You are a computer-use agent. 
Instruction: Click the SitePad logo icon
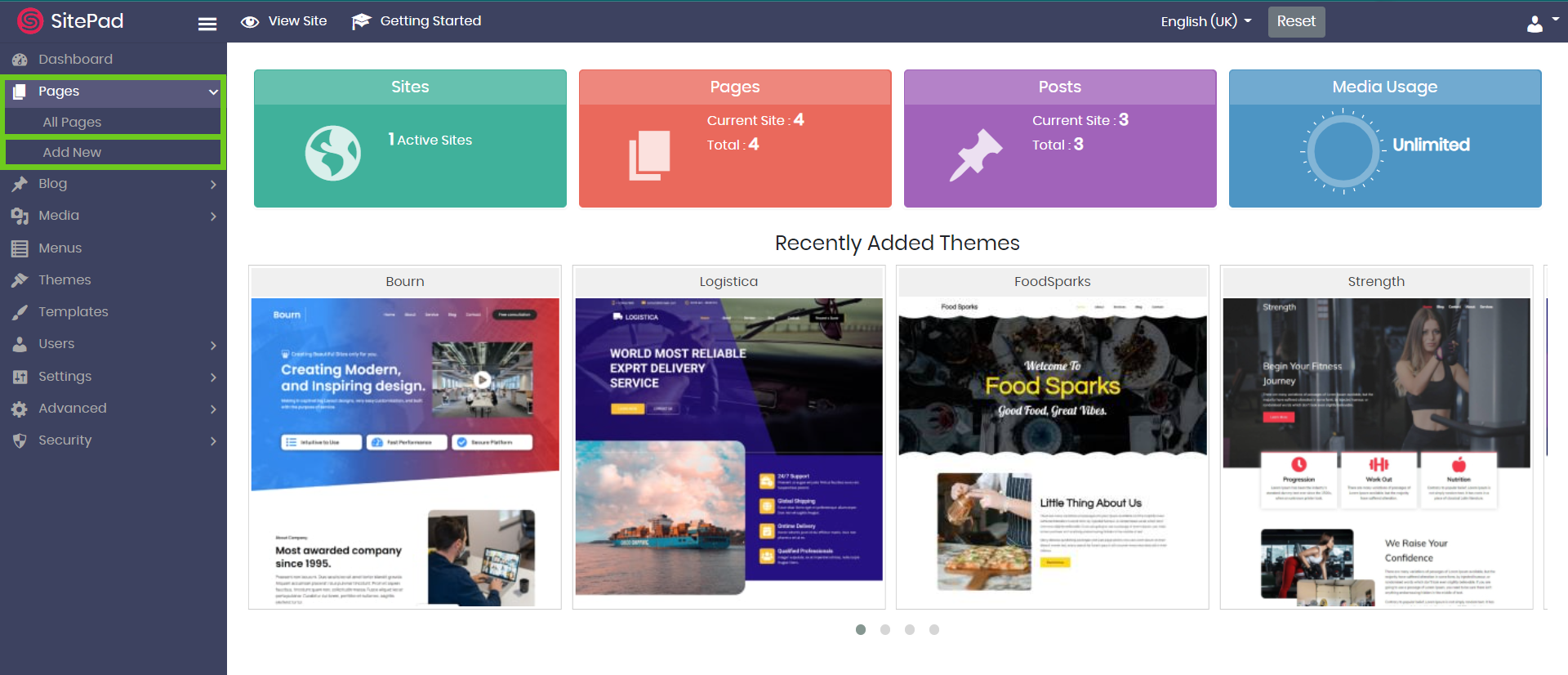tap(30, 21)
